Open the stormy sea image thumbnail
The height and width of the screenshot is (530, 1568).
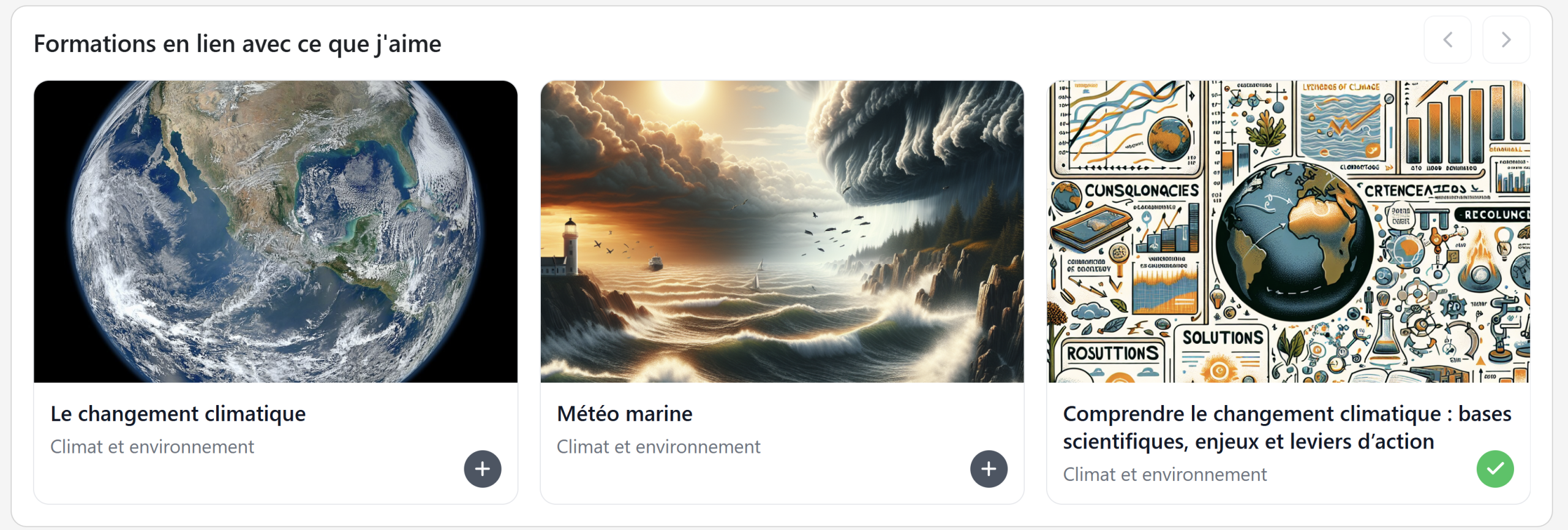(x=782, y=232)
